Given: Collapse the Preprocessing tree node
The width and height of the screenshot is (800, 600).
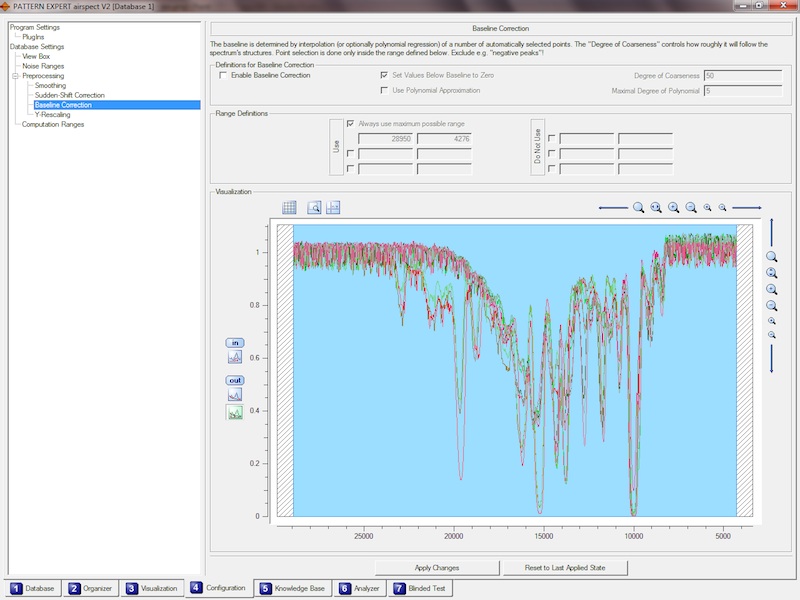Looking at the screenshot, I should pyautogui.click(x=15, y=76).
